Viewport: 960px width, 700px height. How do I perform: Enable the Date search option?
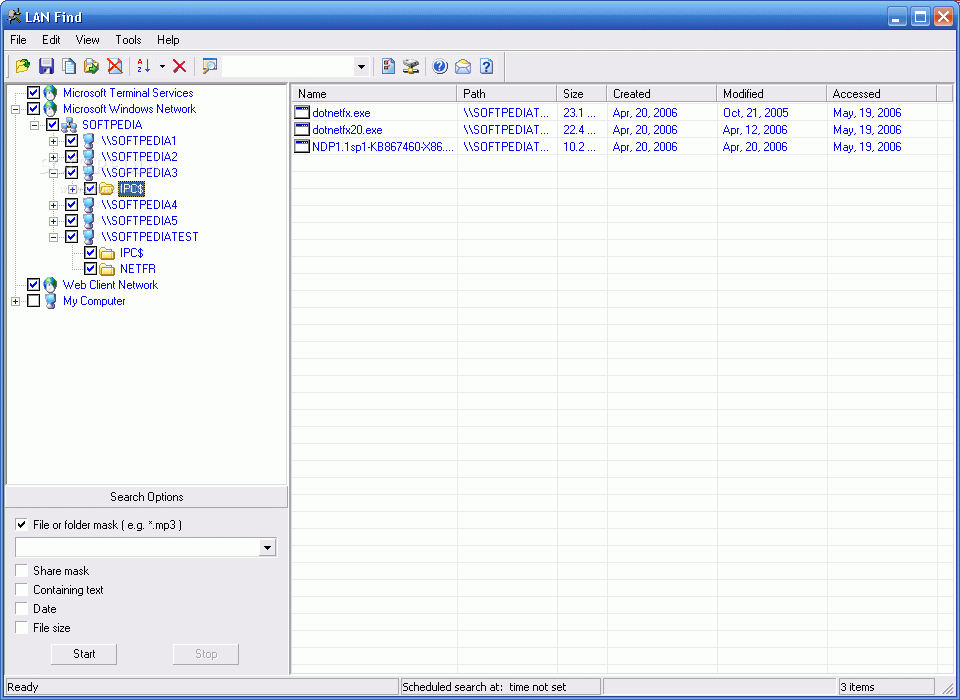21,609
